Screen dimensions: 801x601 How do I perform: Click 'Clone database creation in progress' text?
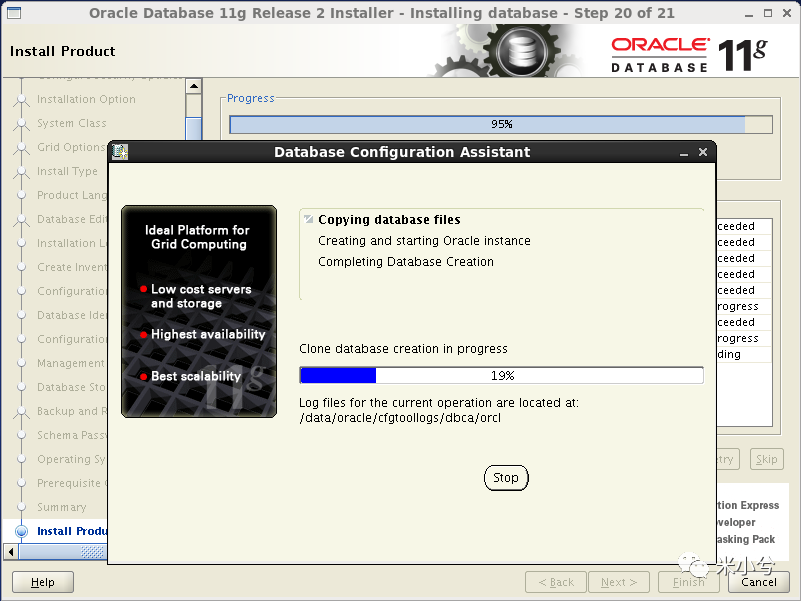(403, 349)
